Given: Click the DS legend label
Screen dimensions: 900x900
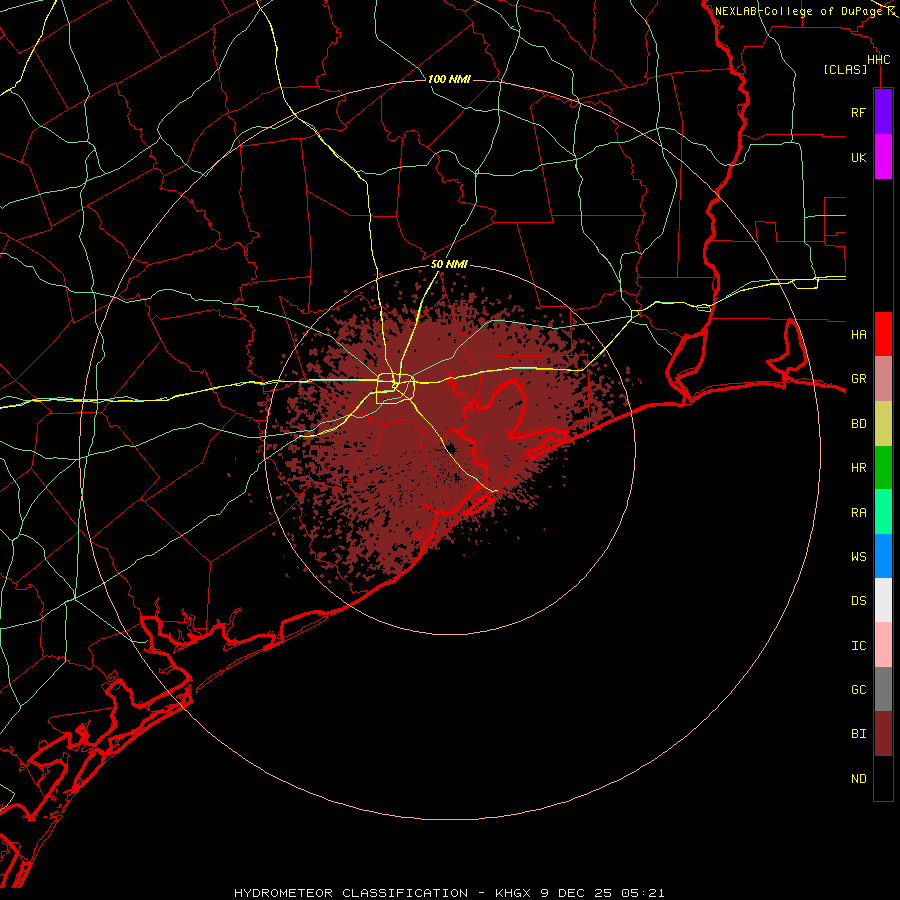Looking at the screenshot, I should (x=858, y=601).
